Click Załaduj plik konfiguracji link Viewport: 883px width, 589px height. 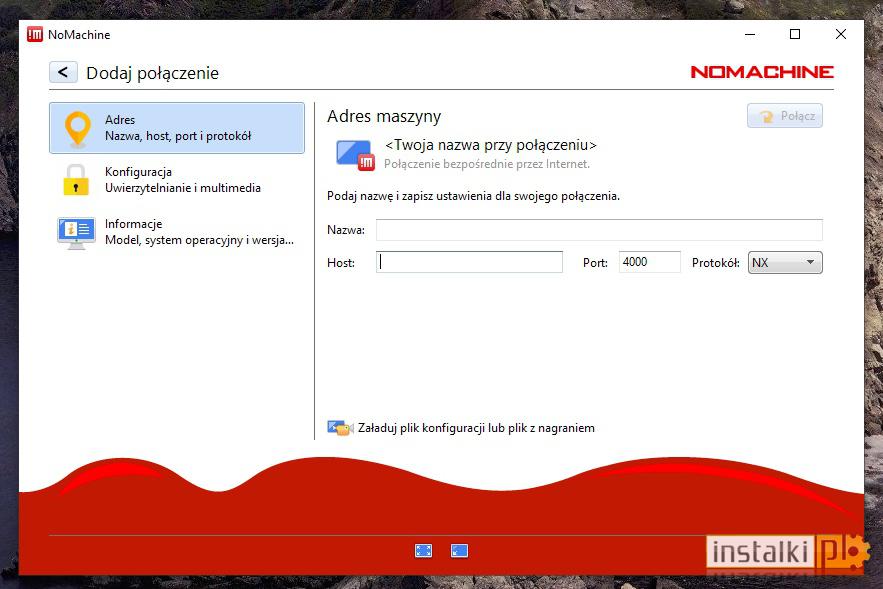476,428
